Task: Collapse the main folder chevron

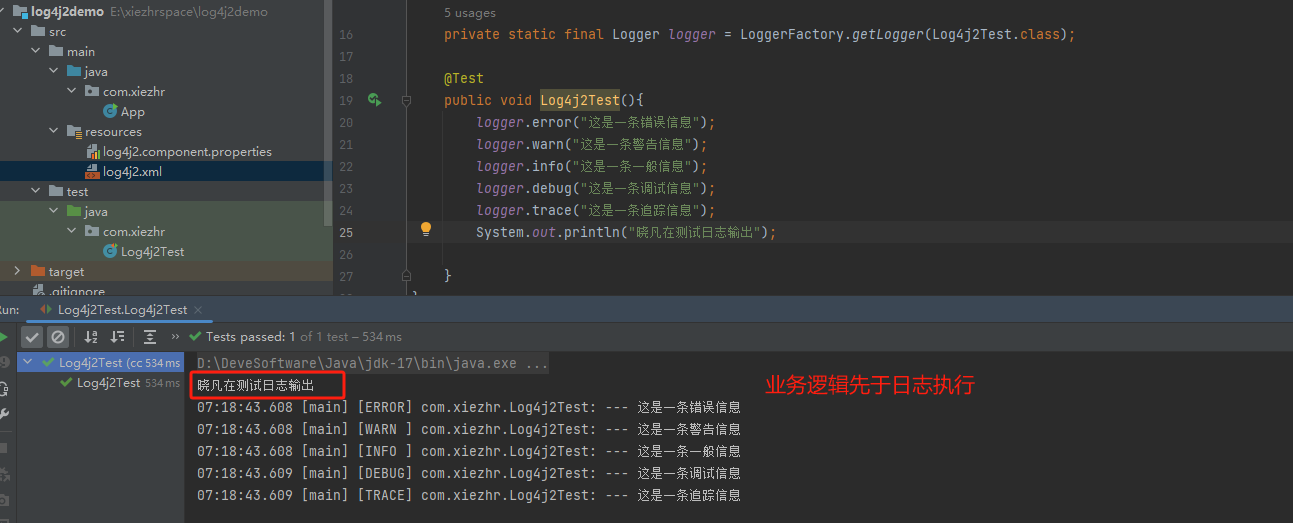Action: pyautogui.click(x=36, y=52)
